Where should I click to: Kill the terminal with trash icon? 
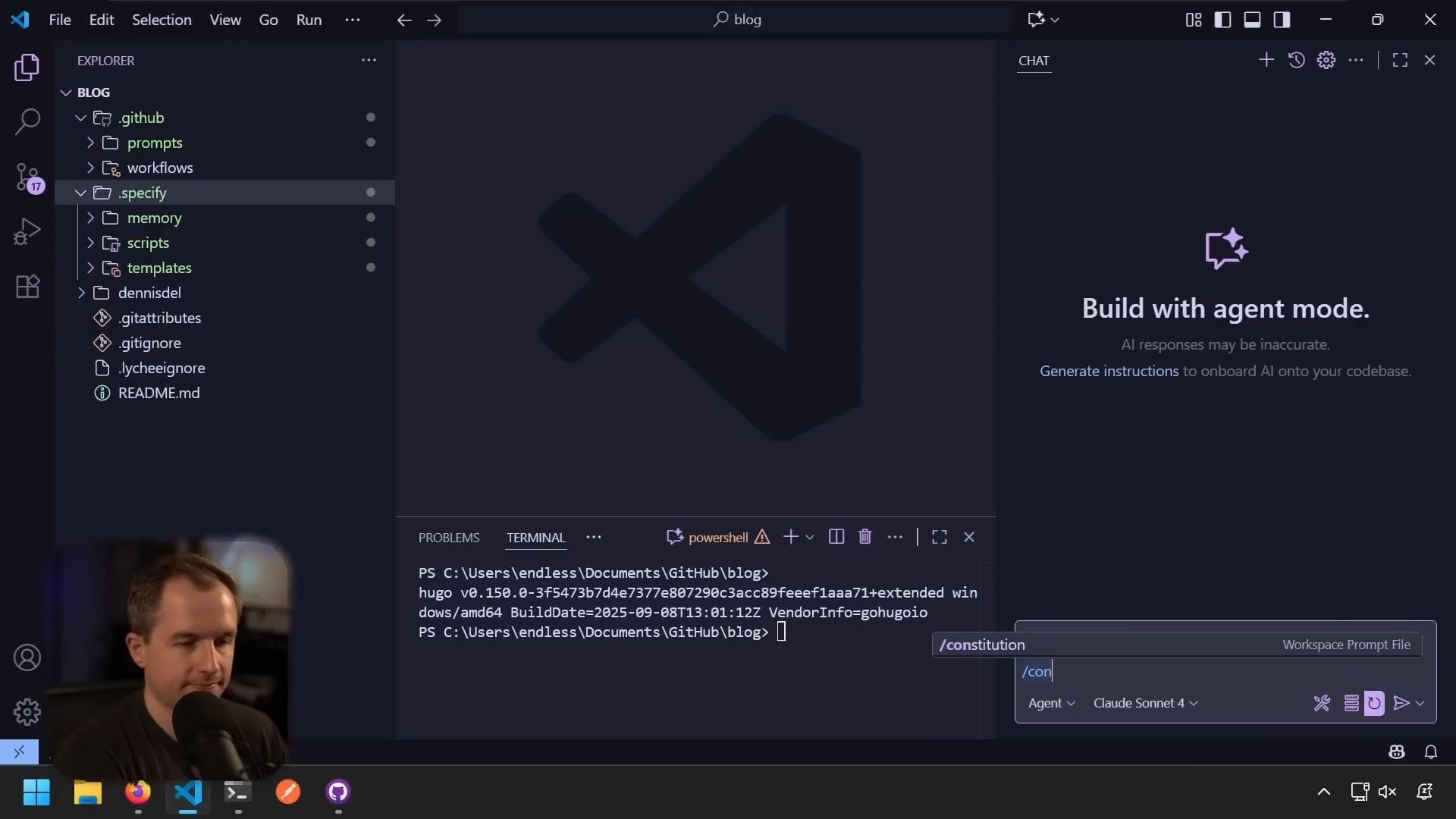(x=864, y=537)
